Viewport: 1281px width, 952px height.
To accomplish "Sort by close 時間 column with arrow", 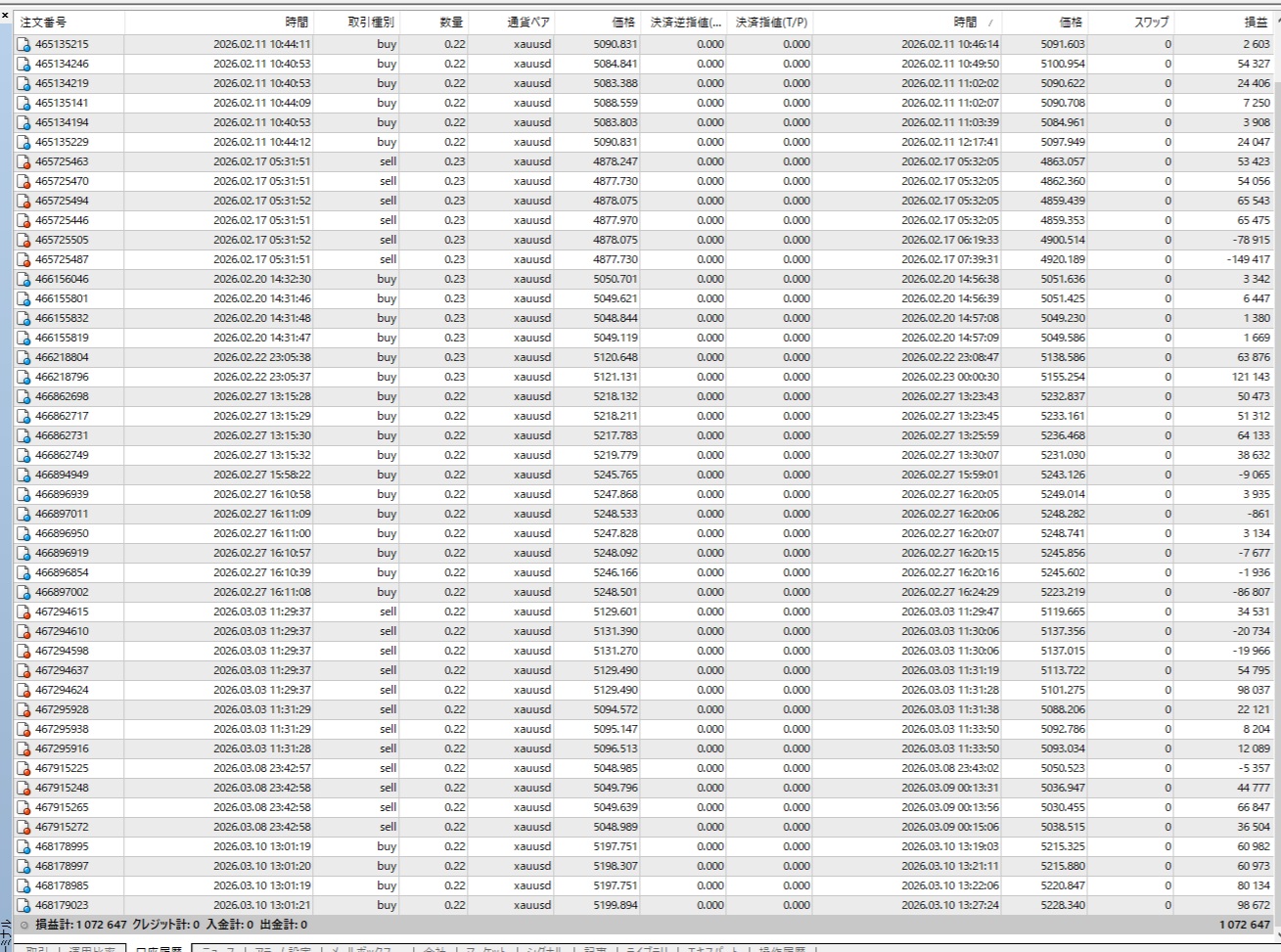I will click(x=971, y=22).
